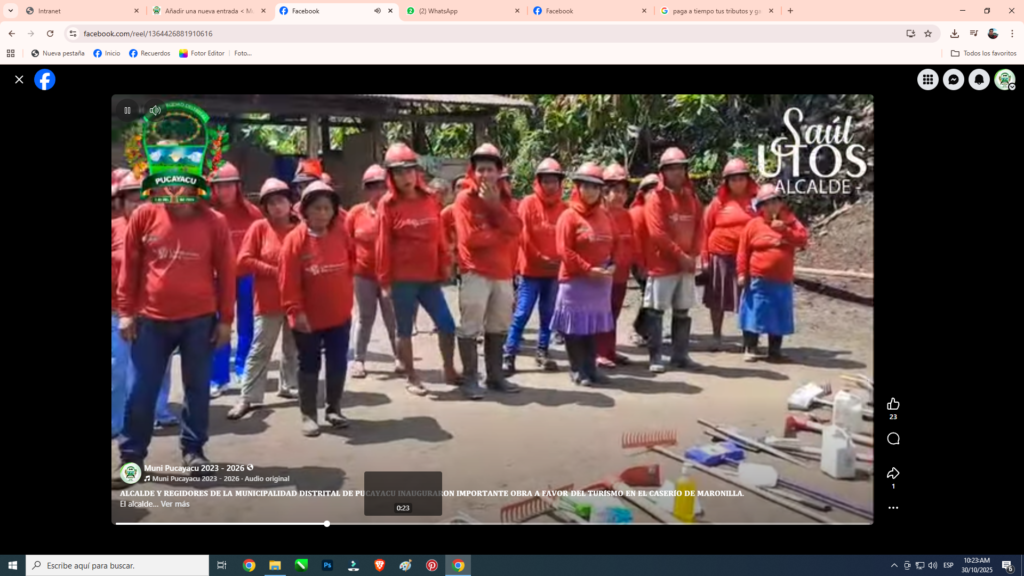The height and width of the screenshot is (576, 1024).
Task: Open Facebook Messenger icon
Action: click(954, 80)
